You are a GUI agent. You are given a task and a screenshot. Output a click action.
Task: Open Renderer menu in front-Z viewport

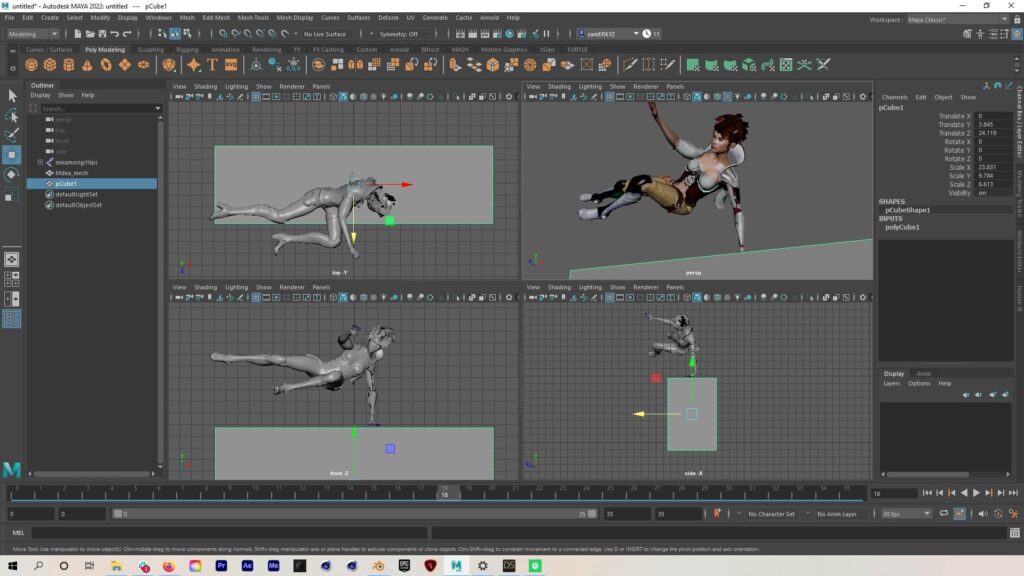click(x=292, y=287)
